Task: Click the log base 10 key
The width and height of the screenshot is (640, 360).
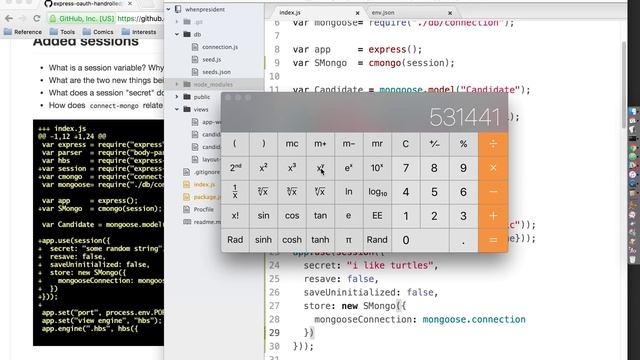Action: [377, 192]
